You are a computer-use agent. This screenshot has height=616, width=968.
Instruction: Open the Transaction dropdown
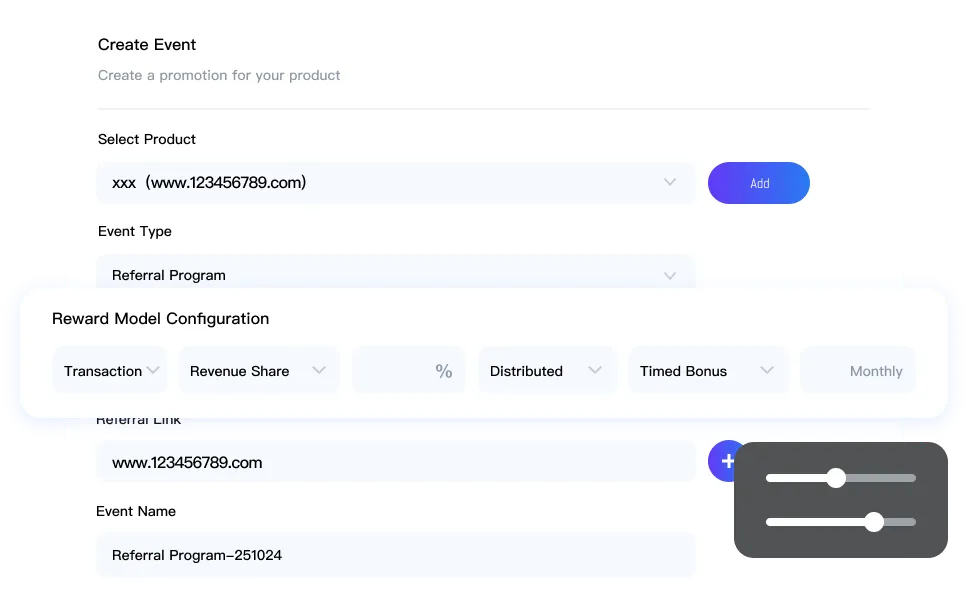pyautogui.click(x=110, y=371)
